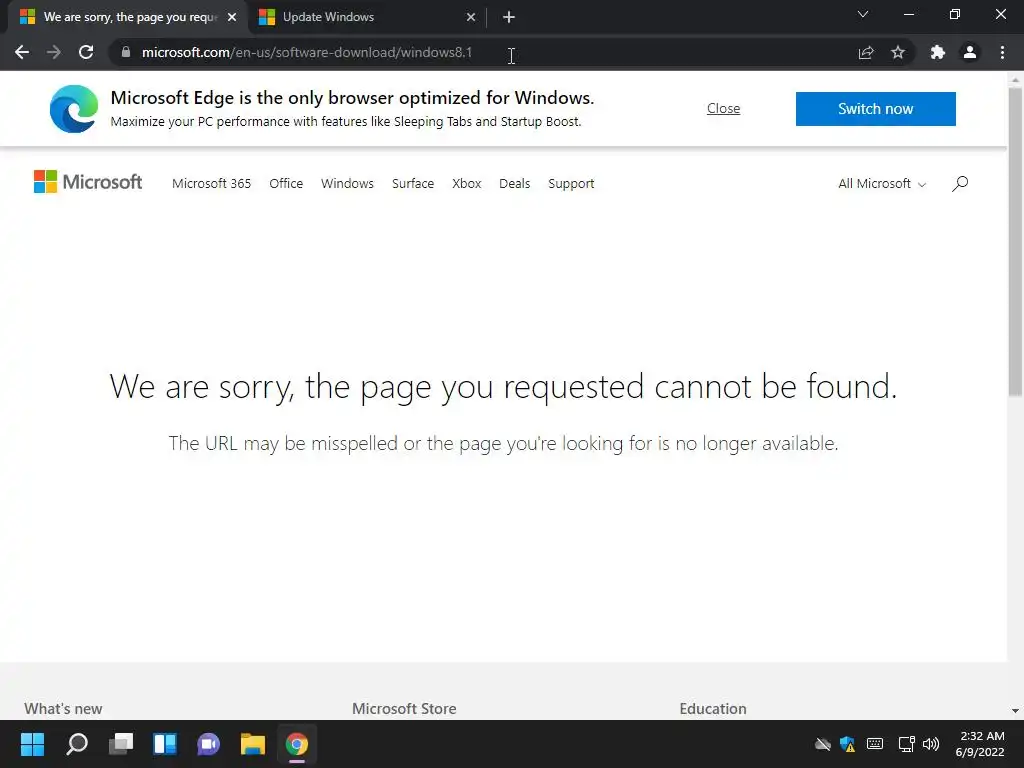The width and height of the screenshot is (1024, 768).
Task: Open Task View on the taskbar
Action: 121,744
